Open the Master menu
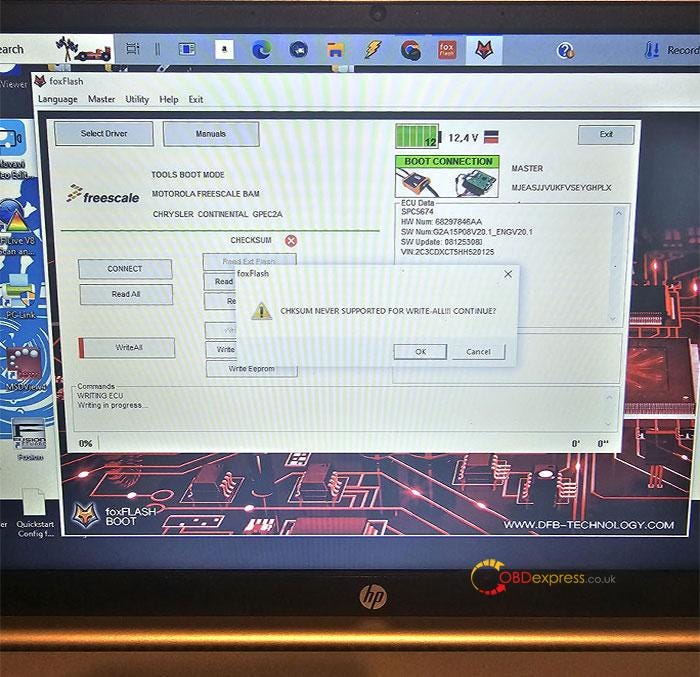Viewport: 700px width, 677px height. (101, 99)
